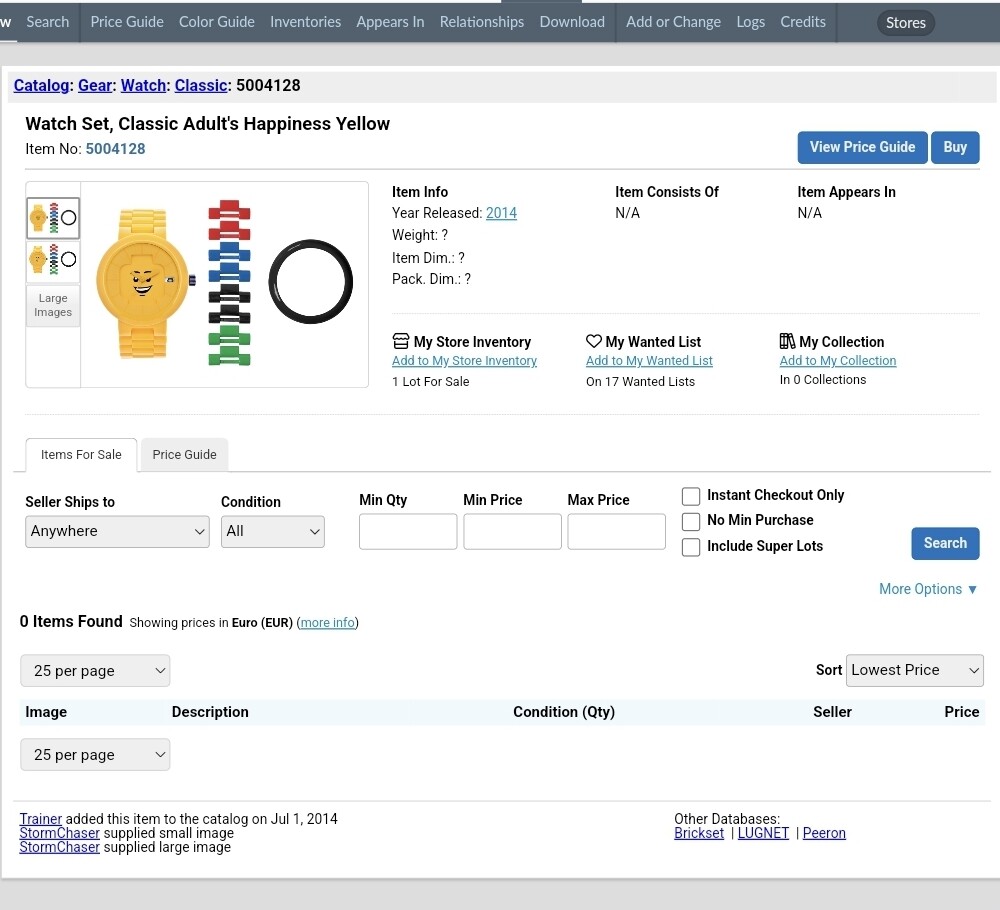Enable No Min Purchase option
Viewport: 1000px width, 910px height.
pos(691,522)
